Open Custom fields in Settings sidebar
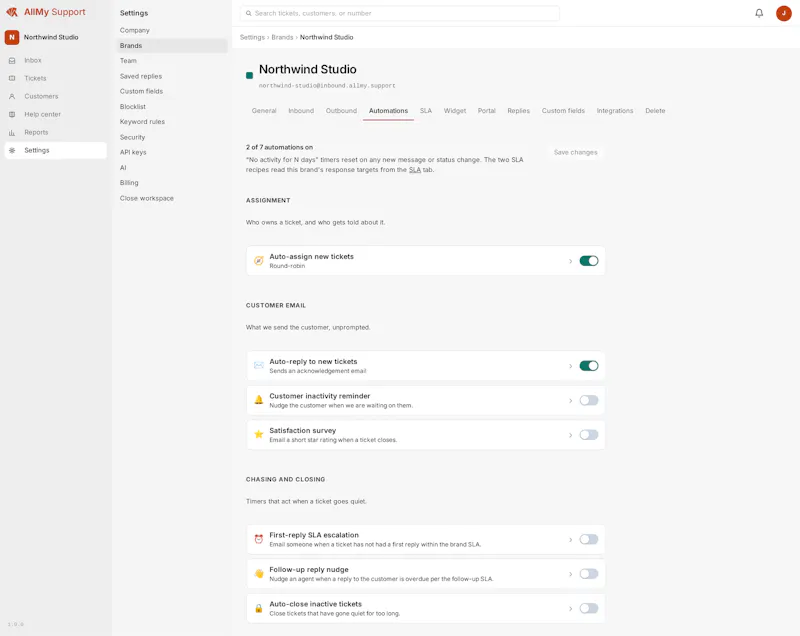 (x=172, y=91)
